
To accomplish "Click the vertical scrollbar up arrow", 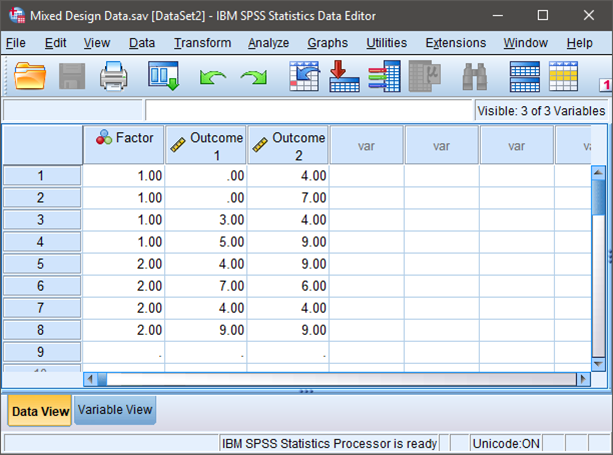I will pos(599,172).
